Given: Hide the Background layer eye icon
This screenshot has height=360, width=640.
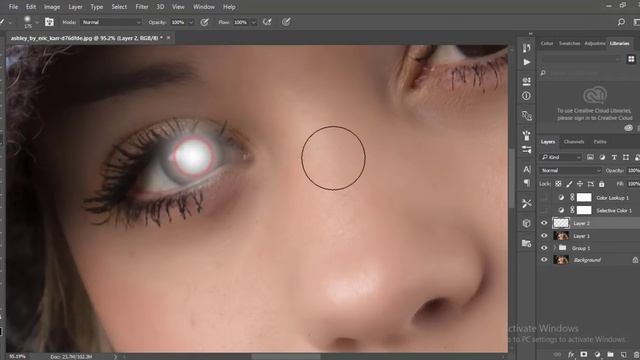Looking at the screenshot, I should [x=544, y=260].
